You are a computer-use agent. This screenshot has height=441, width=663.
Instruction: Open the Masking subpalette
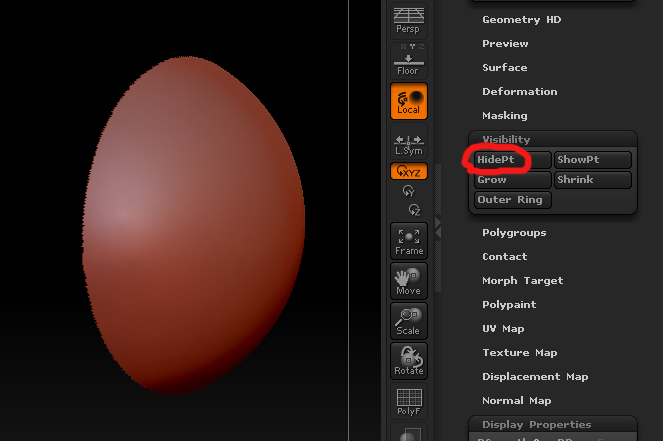click(x=504, y=116)
